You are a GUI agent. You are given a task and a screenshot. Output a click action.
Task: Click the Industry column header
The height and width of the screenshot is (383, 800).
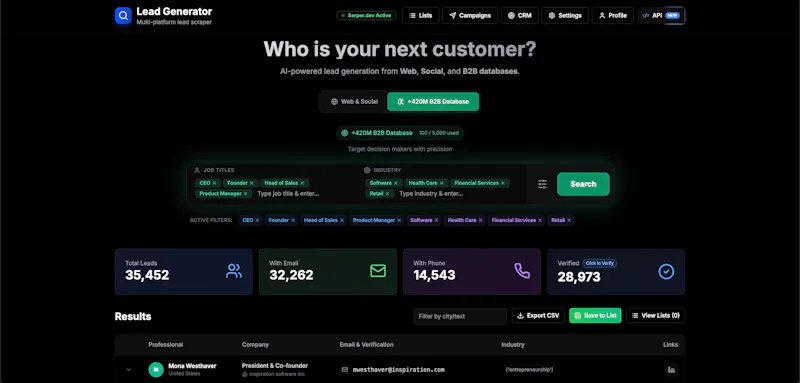(513, 345)
